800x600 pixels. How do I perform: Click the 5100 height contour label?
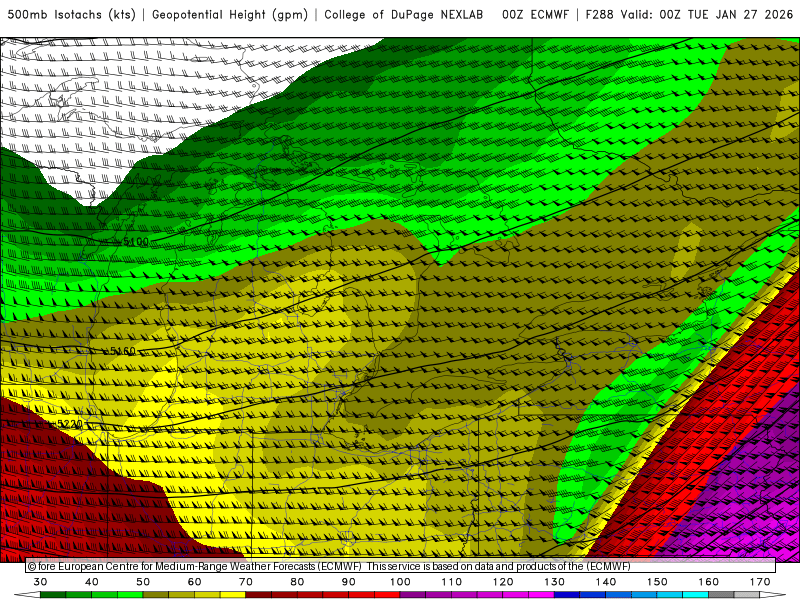136,241
